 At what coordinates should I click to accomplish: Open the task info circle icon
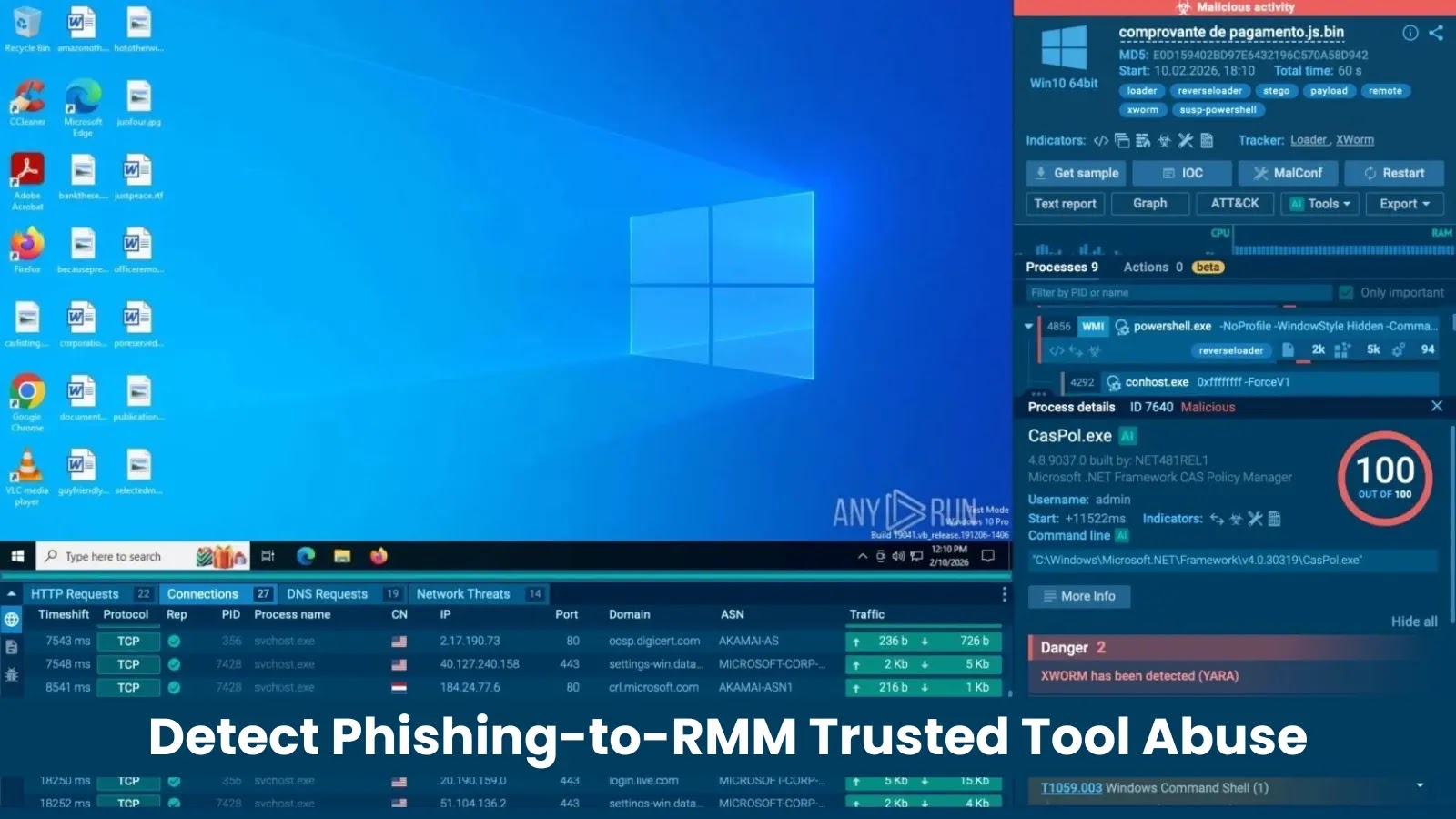pos(1410,33)
